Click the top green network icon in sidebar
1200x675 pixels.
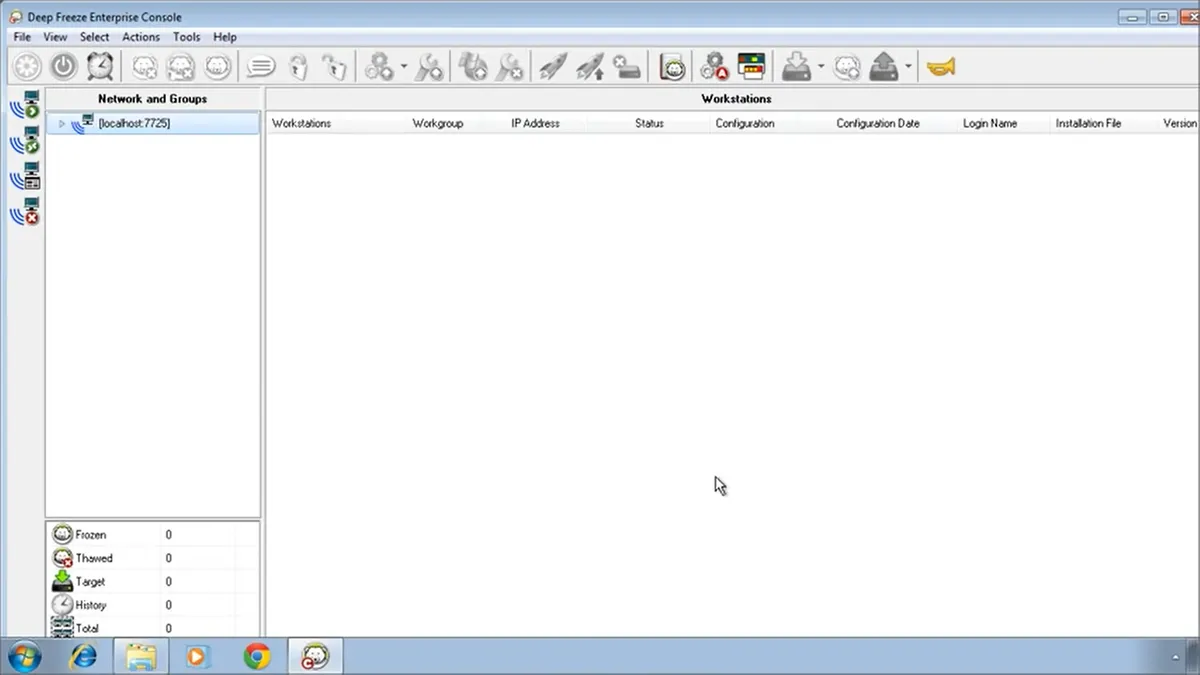[26, 104]
